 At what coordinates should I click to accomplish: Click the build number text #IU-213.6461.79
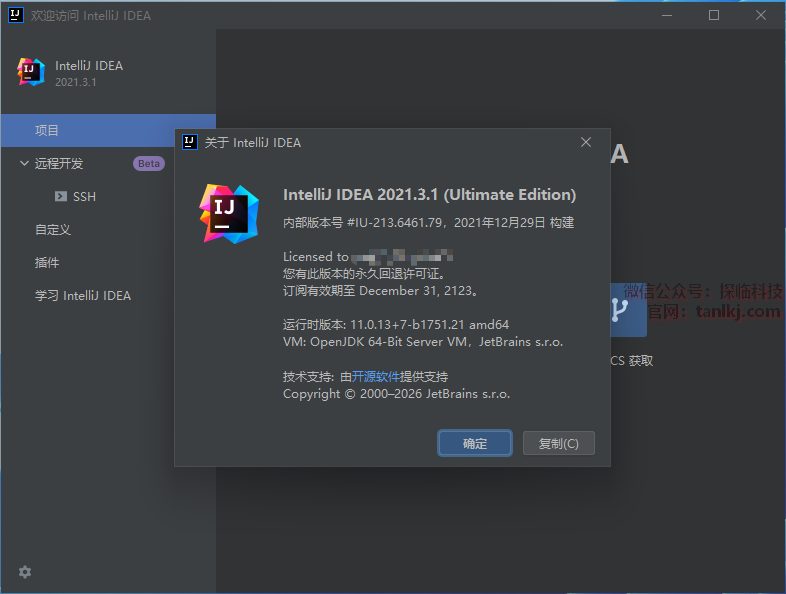click(395, 223)
